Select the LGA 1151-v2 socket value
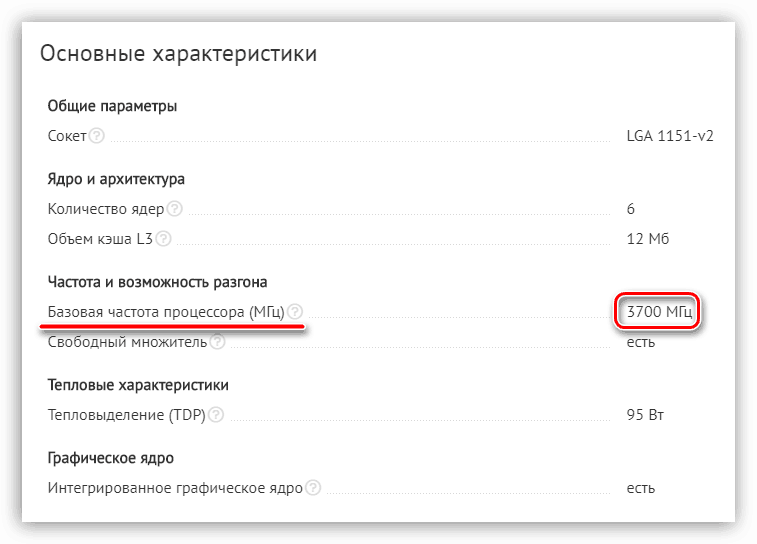Viewport: 757px width, 544px height. click(670, 136)
